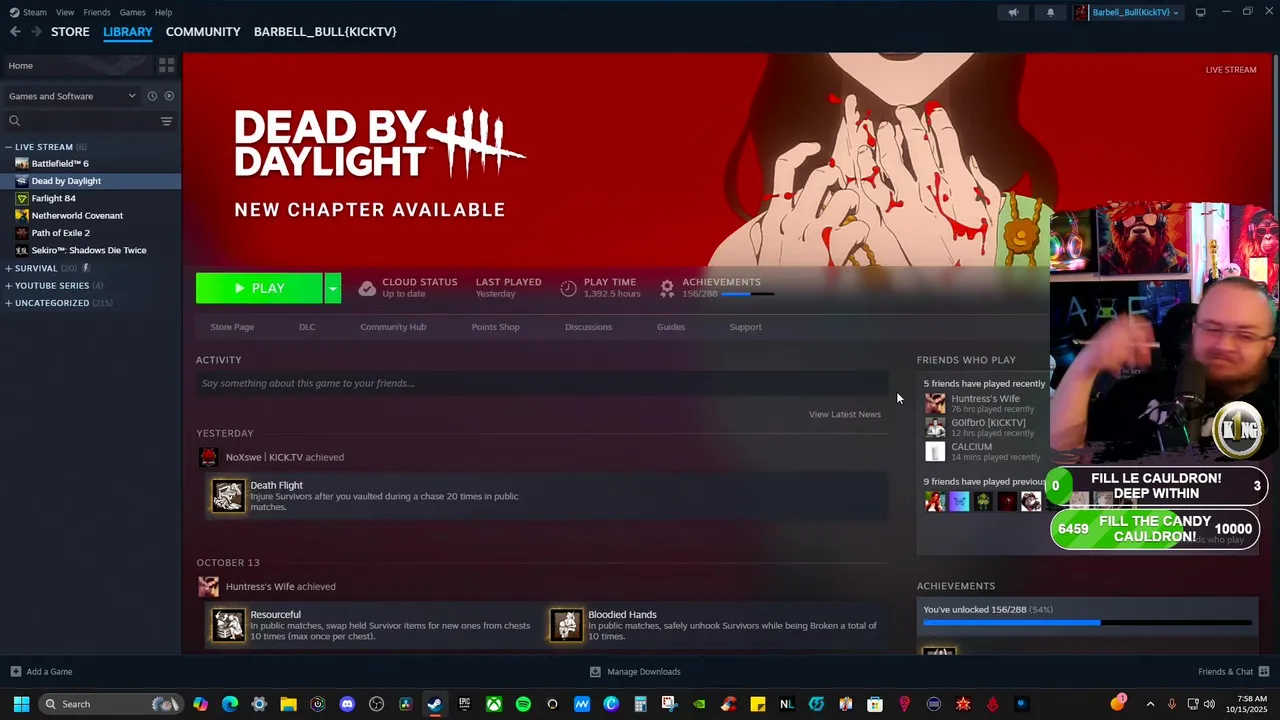Open Huntress's Wife avatar in friends list
Viewport: 1280px width, 720px height.
pos(935,403)
